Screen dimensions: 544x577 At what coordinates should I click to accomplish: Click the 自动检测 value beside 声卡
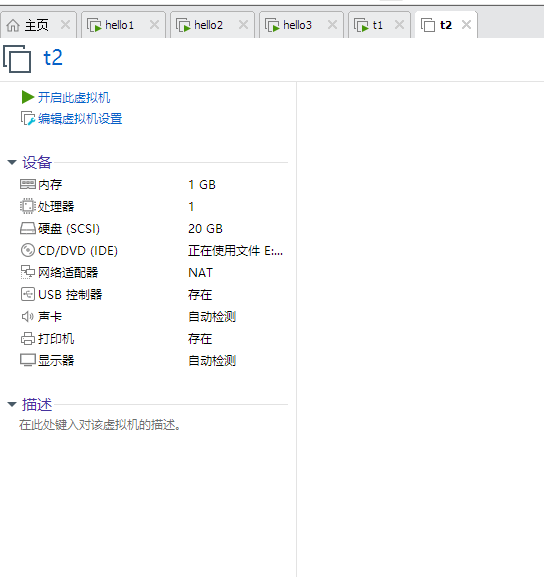click(x=212, y=316)
